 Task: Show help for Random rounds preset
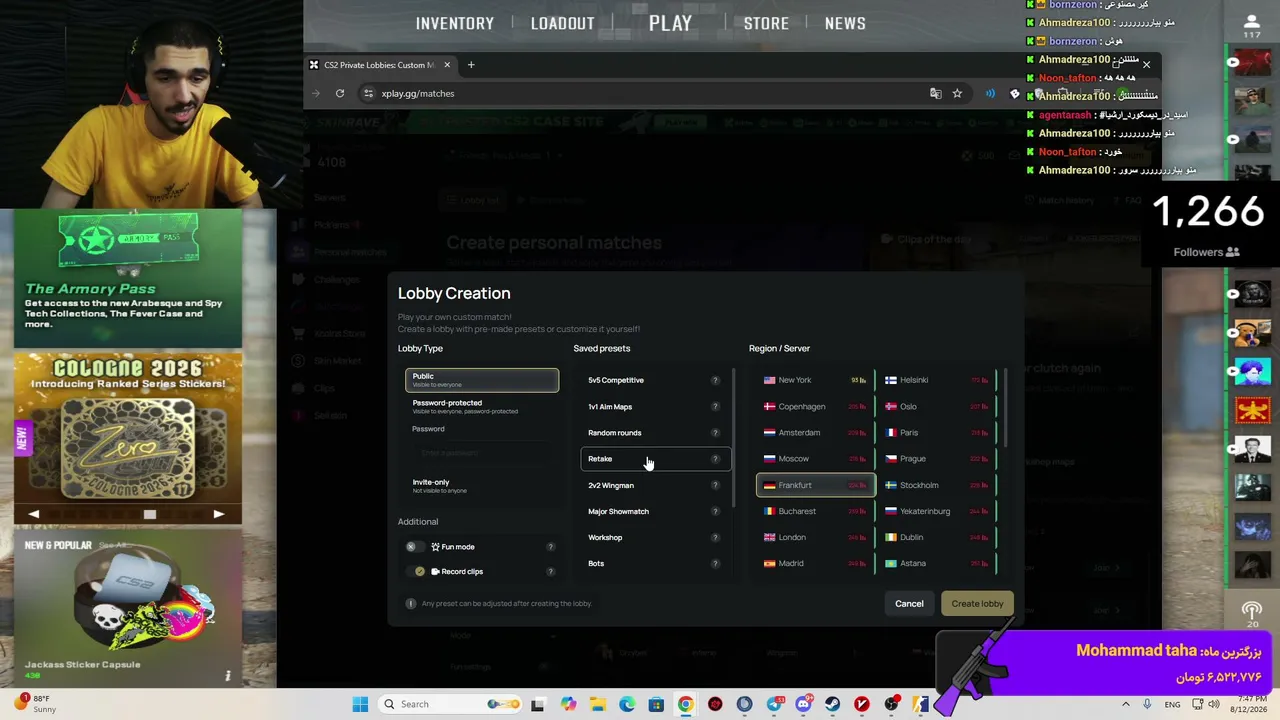point(715,433)
